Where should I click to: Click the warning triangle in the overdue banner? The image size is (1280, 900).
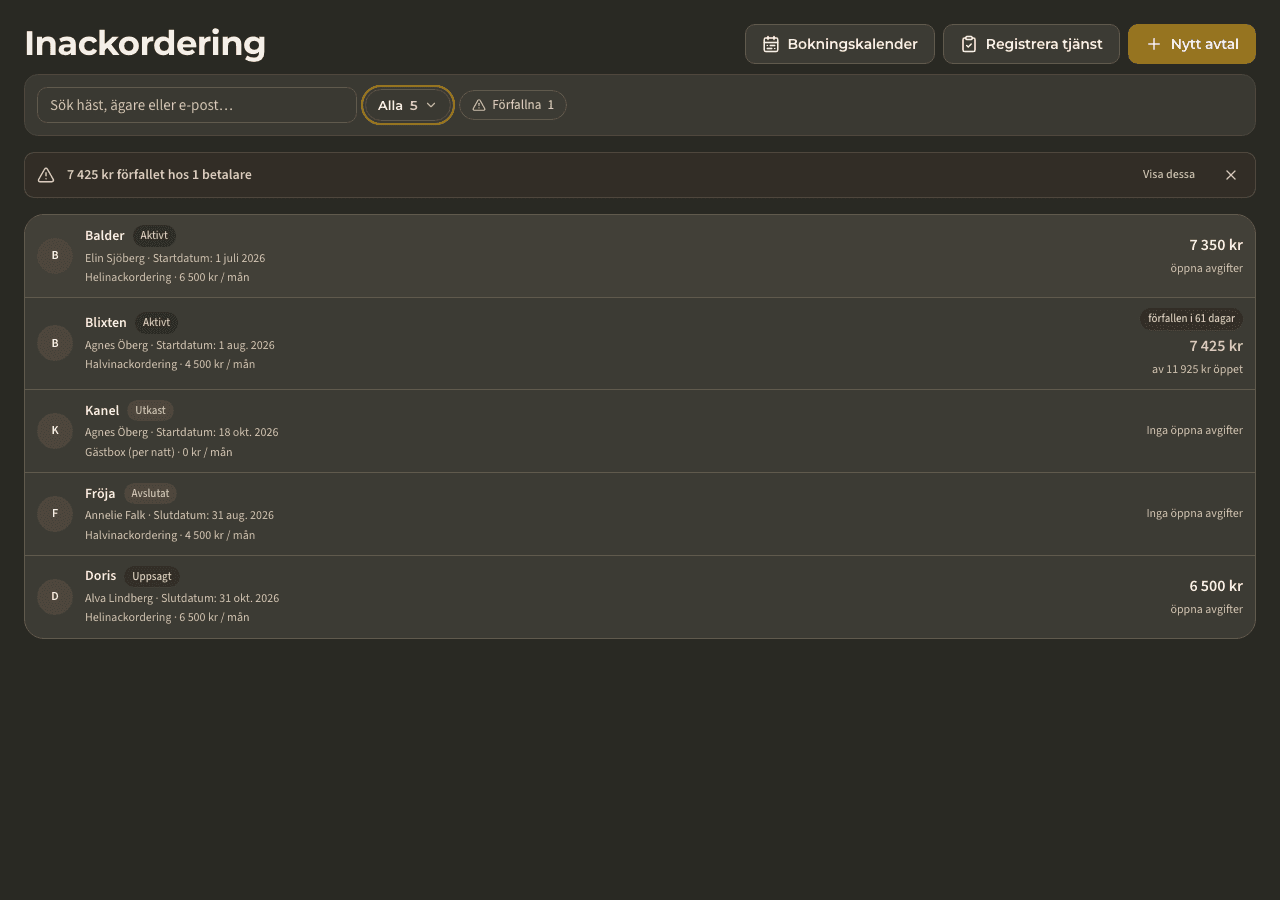(46, 175)
